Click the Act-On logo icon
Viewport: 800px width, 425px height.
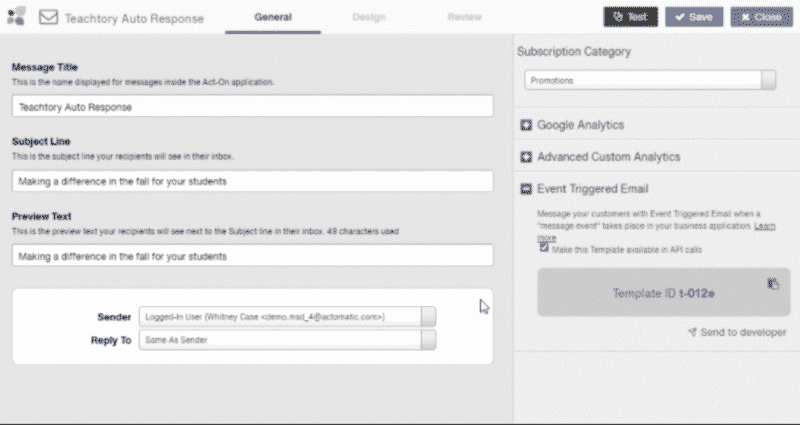click(15, 17)
